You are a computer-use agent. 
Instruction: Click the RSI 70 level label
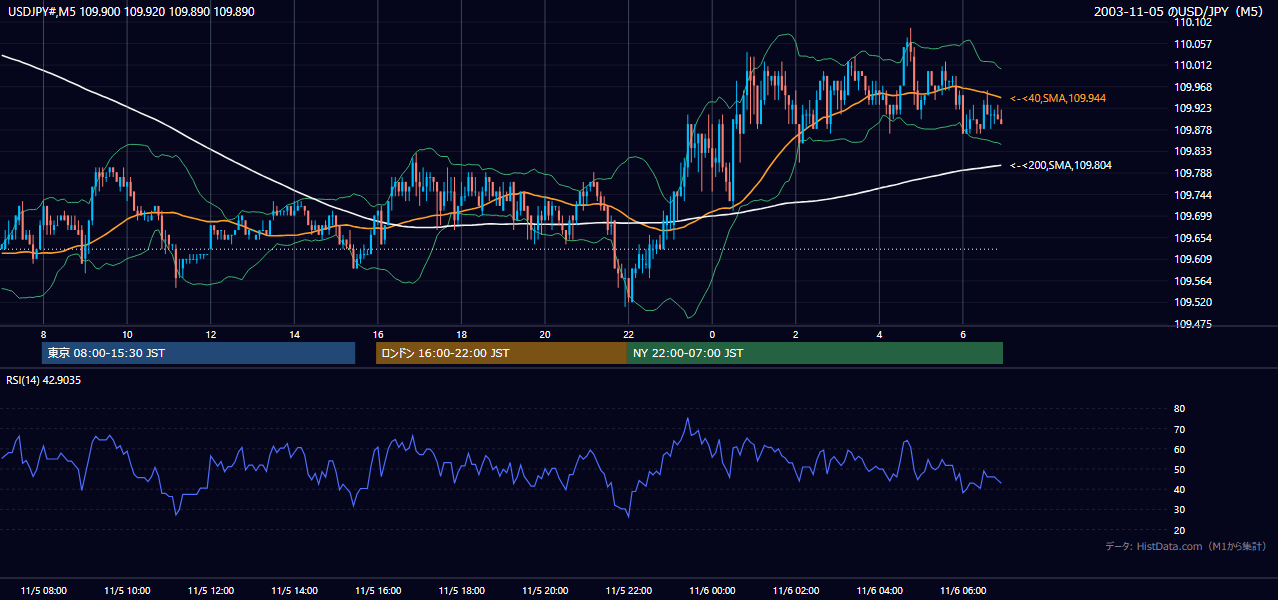pos(1179,429)
